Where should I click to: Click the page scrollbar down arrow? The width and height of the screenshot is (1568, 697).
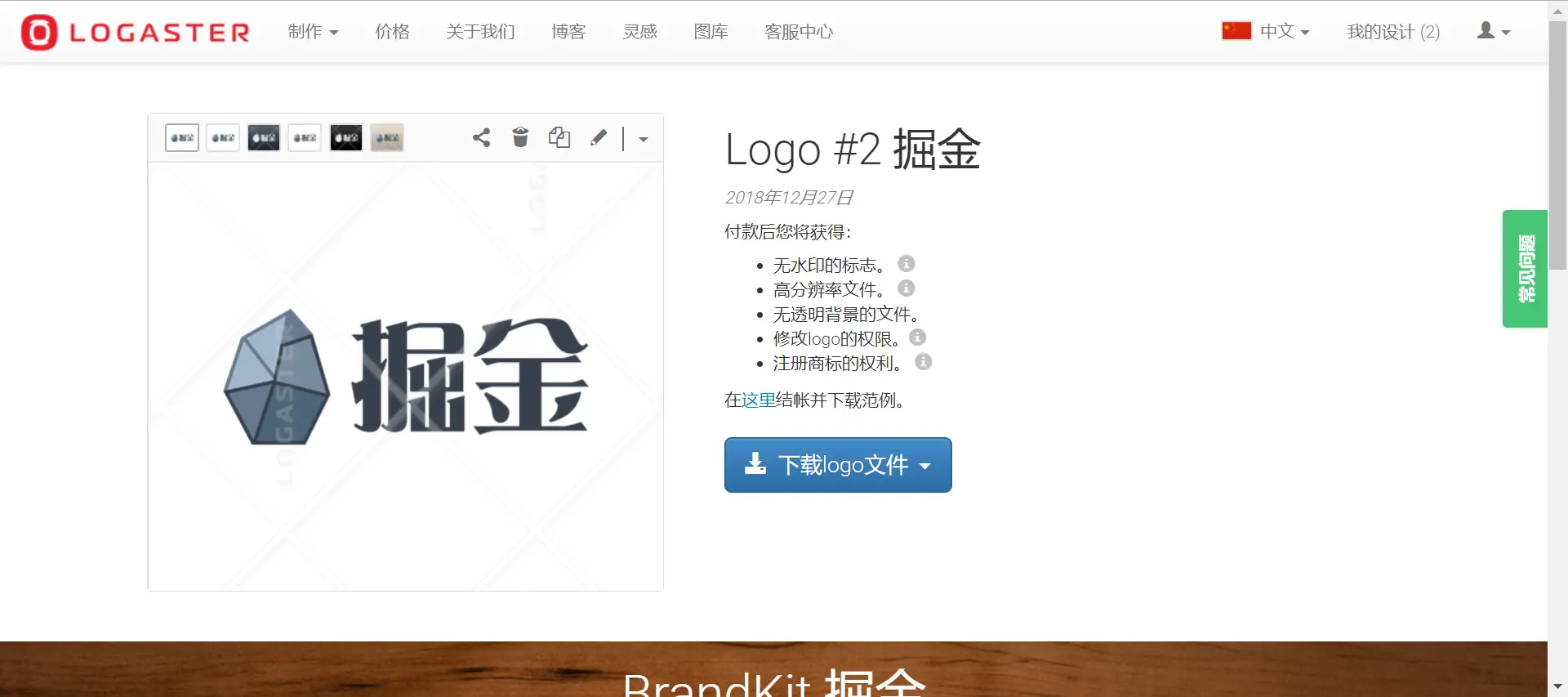pyautogui.click(x=1557, y=686)
